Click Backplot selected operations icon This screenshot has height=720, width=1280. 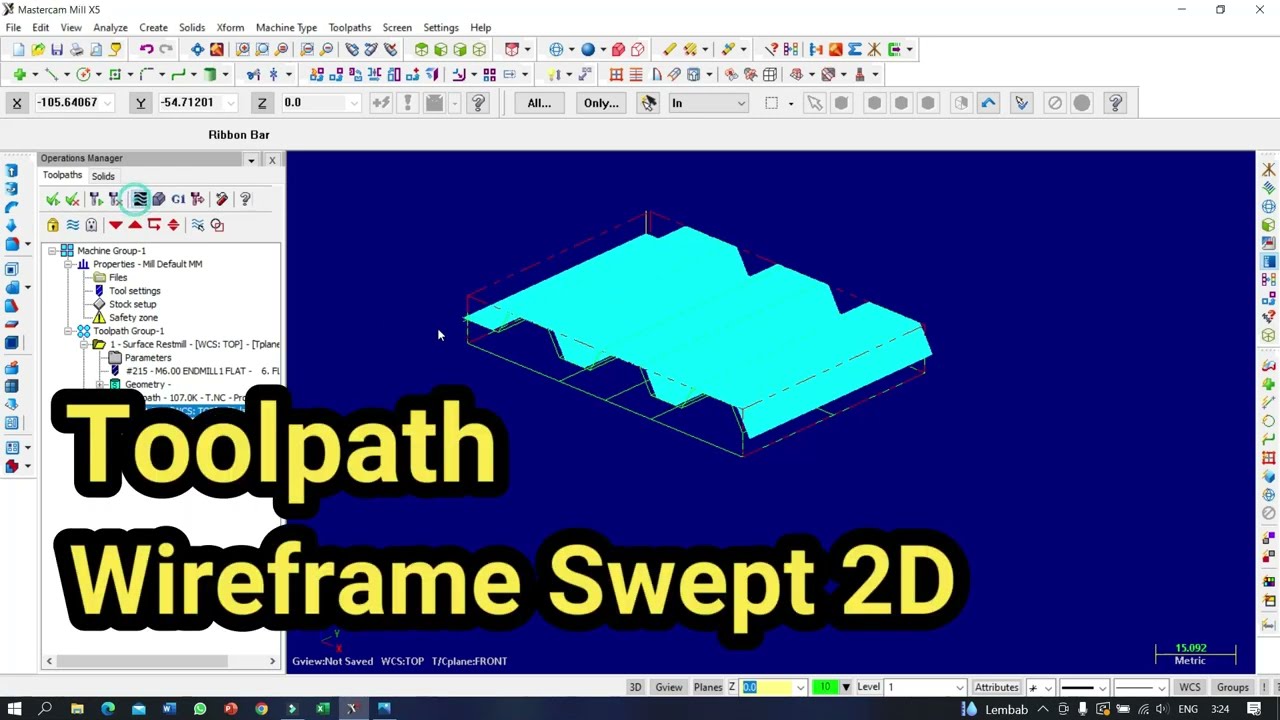coord(140,199)
